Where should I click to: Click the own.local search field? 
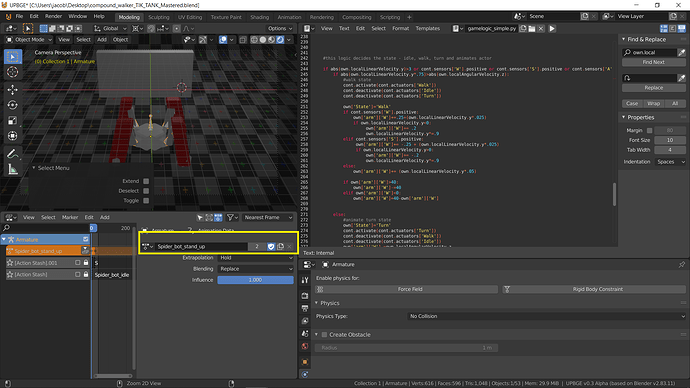click(650, 52)
